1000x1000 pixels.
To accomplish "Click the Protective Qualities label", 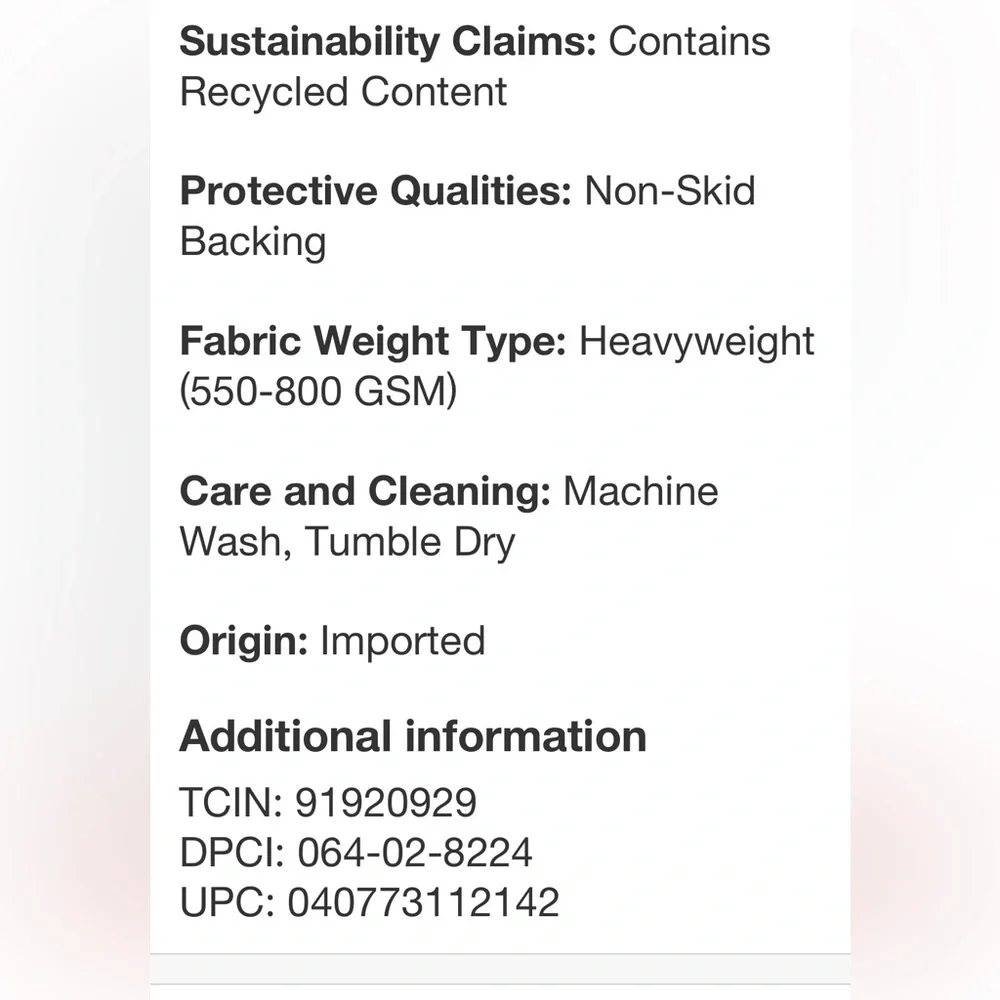I will click(376, 191).
